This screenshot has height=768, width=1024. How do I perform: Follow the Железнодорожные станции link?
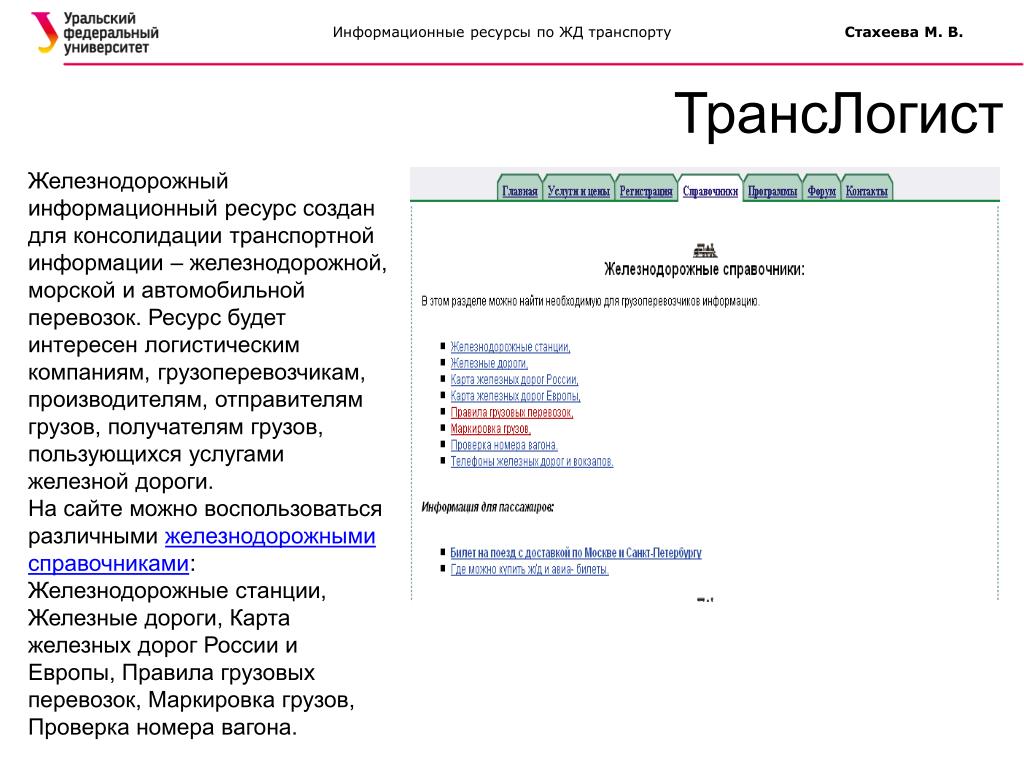coord(510,347)
